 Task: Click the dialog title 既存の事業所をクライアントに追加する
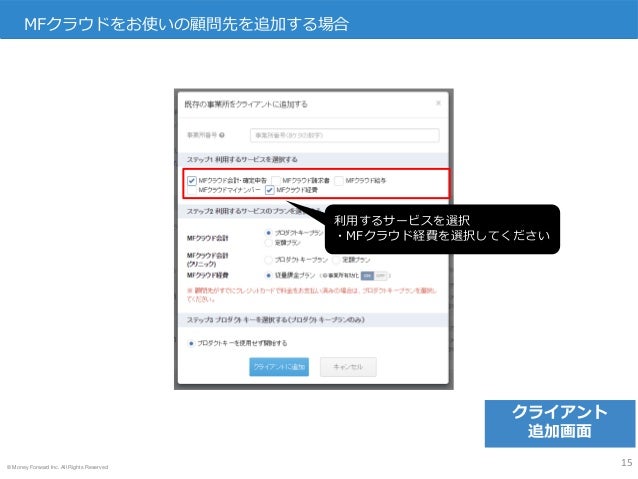pos(246,104)
